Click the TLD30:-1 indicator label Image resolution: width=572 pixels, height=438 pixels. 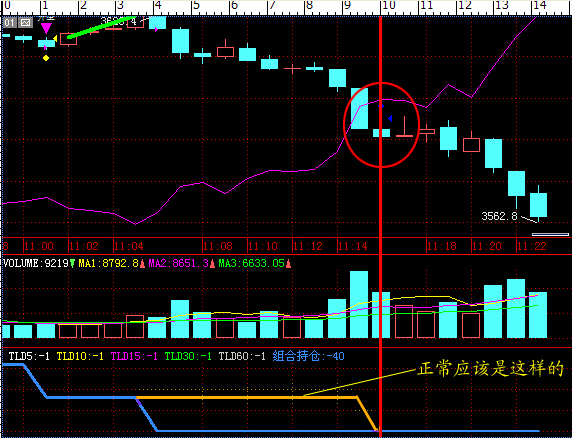188,356
